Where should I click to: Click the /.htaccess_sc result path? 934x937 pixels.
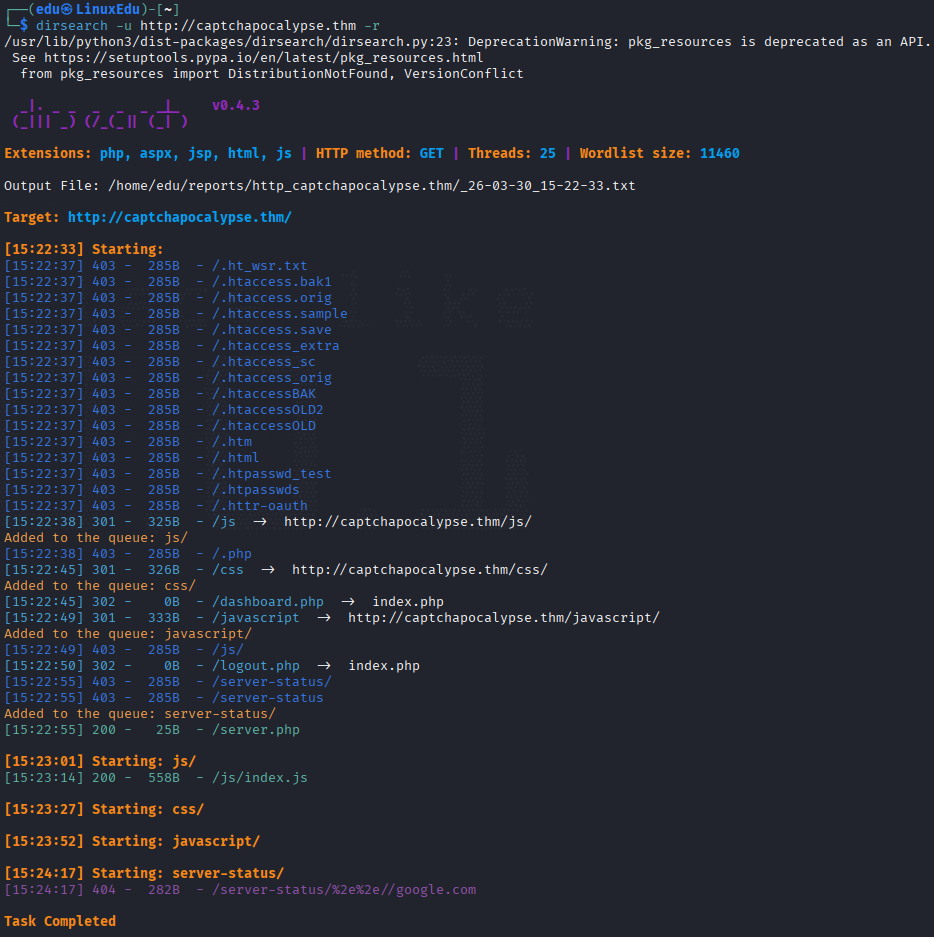click(x=264, y=362)
